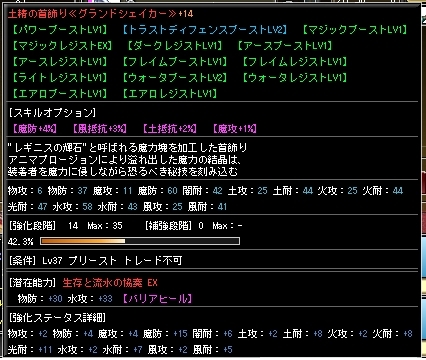The width and height of the screenshot is (426, 360).
Task: Click the フレイムブーストLV1 tag
Action: pos(175,62)
